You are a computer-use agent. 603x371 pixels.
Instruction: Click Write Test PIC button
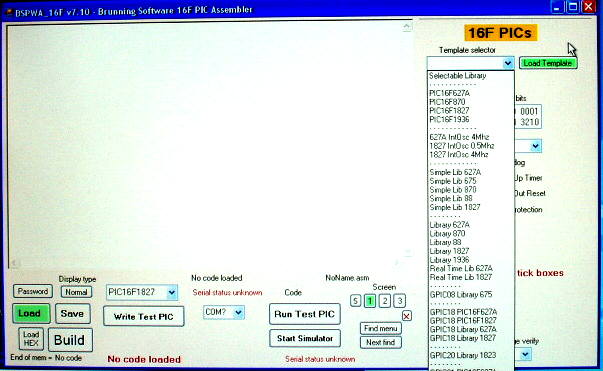tap(144, 316)
